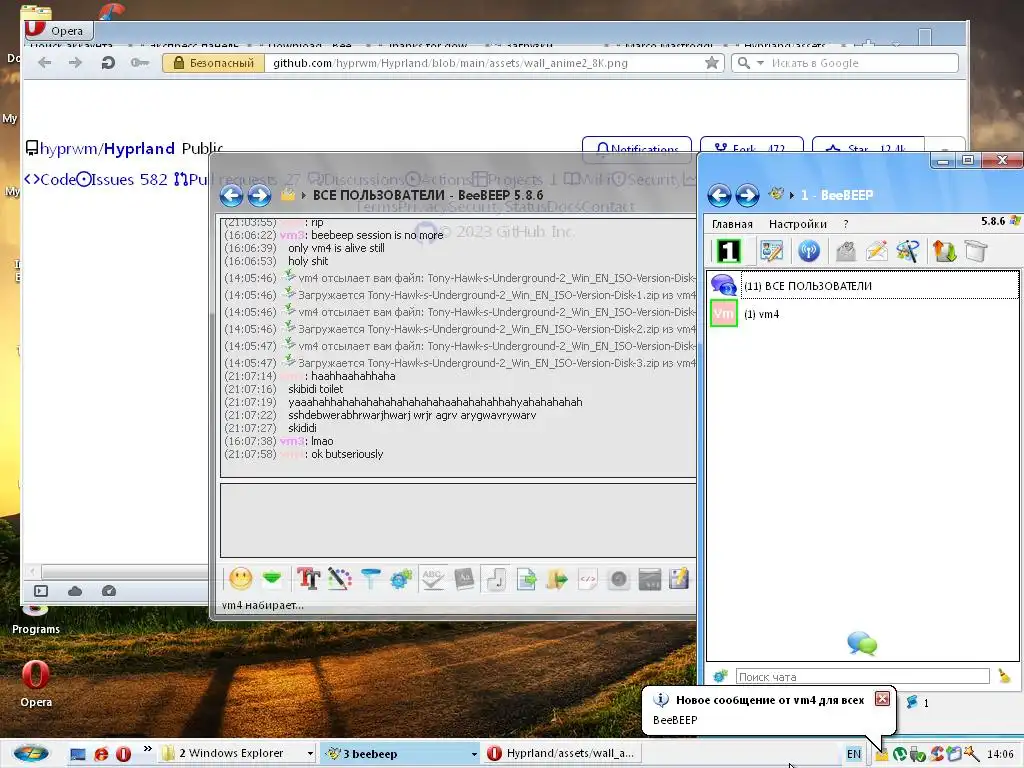Open the Windows Start button
1024x768 pixels.
pos(31,754)
